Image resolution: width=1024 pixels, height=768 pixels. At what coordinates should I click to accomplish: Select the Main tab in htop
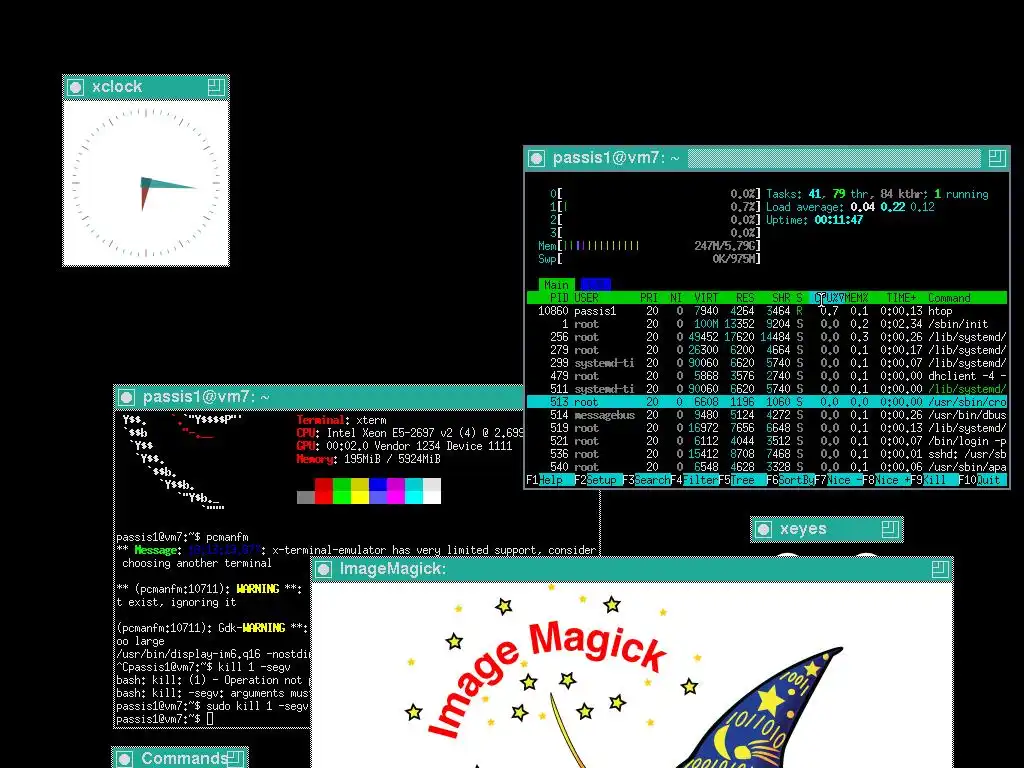[556, 285]
